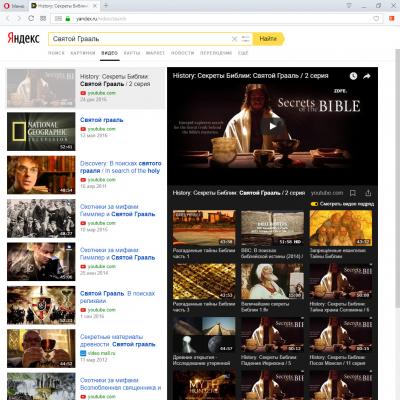
Task: Click the yellow Найти button
Action: (x=268, y=39)
